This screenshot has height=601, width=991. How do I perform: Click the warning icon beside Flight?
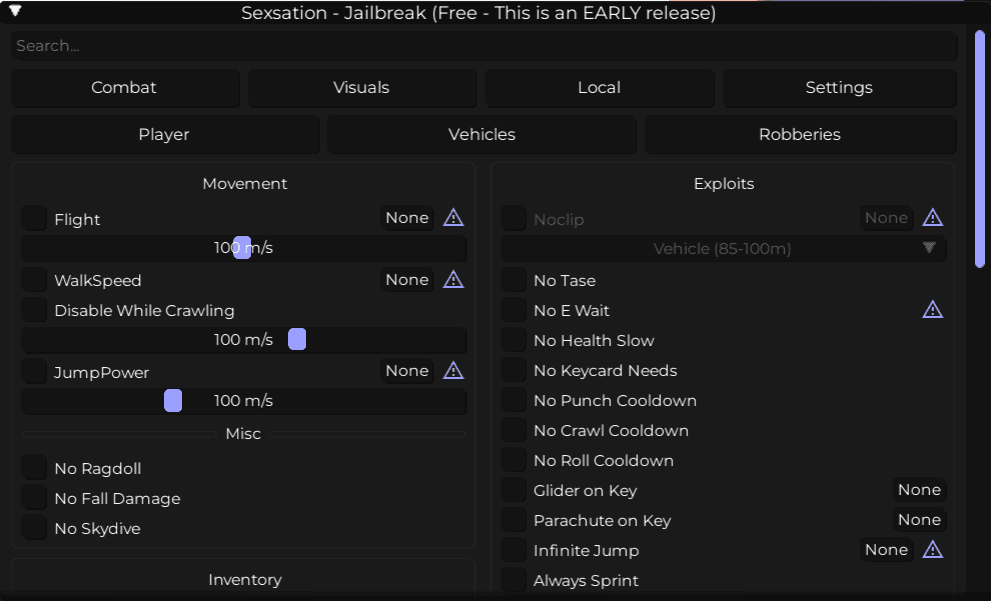pos(453,217)
